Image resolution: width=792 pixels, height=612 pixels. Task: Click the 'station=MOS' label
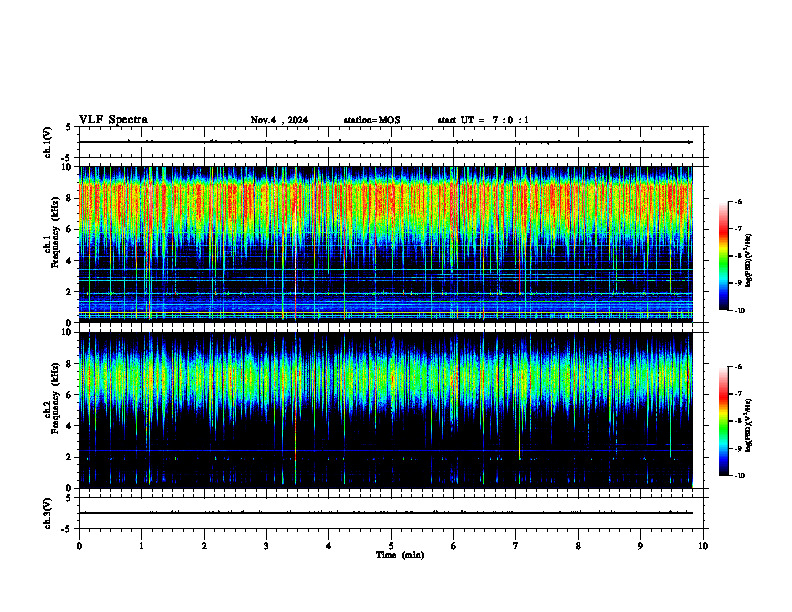click(372, 120)
